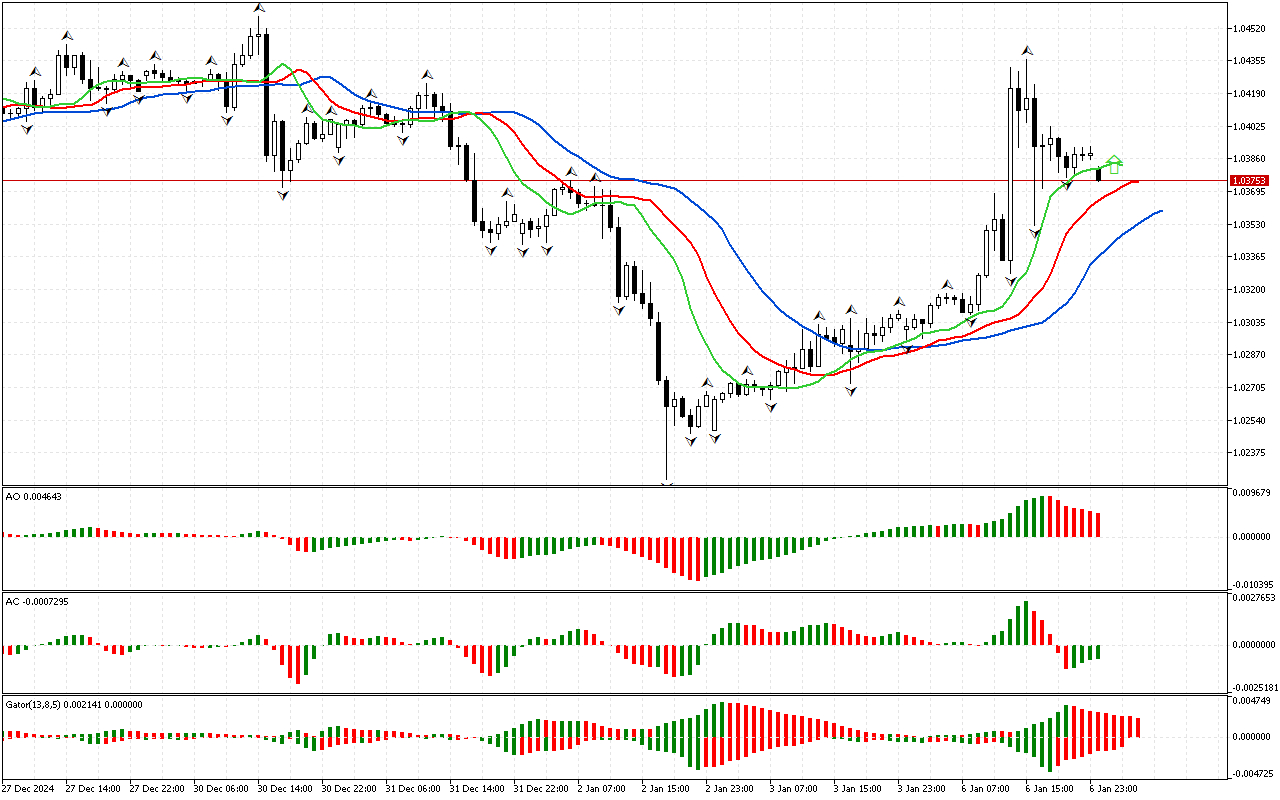Select the up fractal above the 6 Jan spike high
This screenshot has height=800, width=1280.
[1026, 49]
